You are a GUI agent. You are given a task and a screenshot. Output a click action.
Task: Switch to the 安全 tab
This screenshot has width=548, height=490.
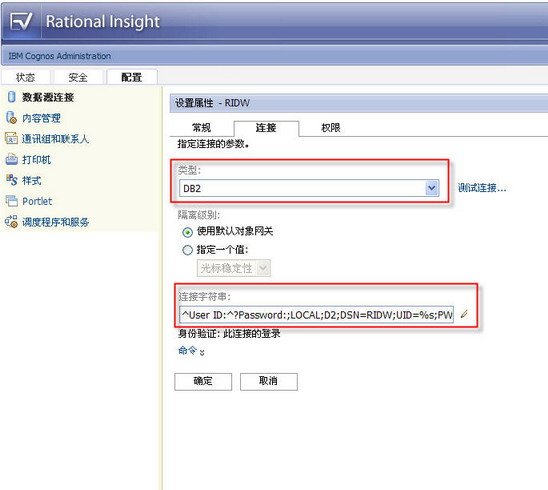78,77
